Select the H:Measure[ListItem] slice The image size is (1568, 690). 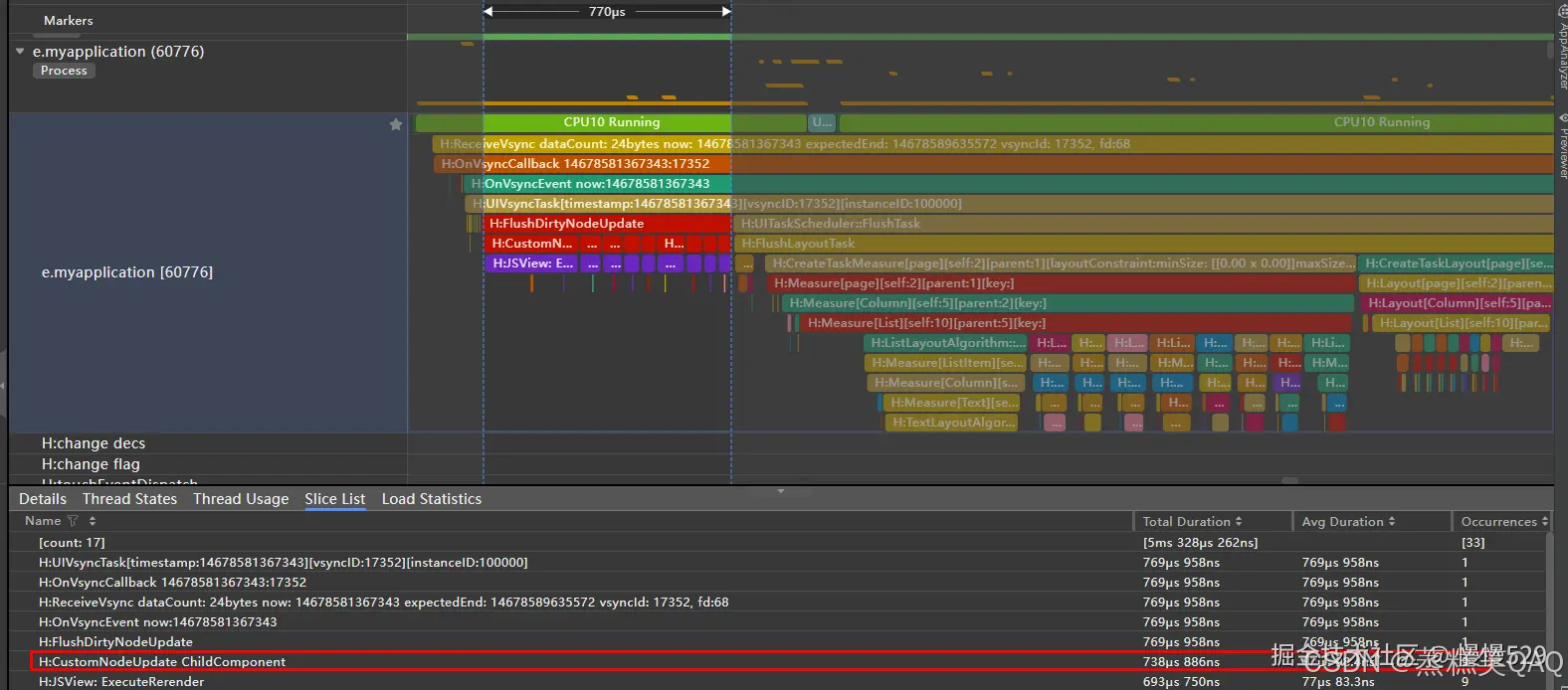[x=946, y=363]
